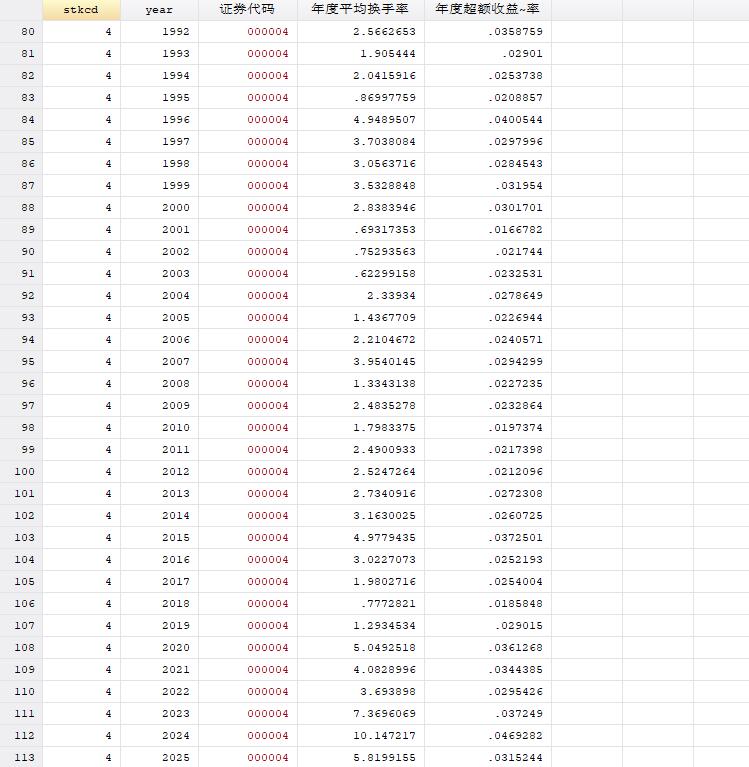Click turnover value 10.147217

point(361,736)
